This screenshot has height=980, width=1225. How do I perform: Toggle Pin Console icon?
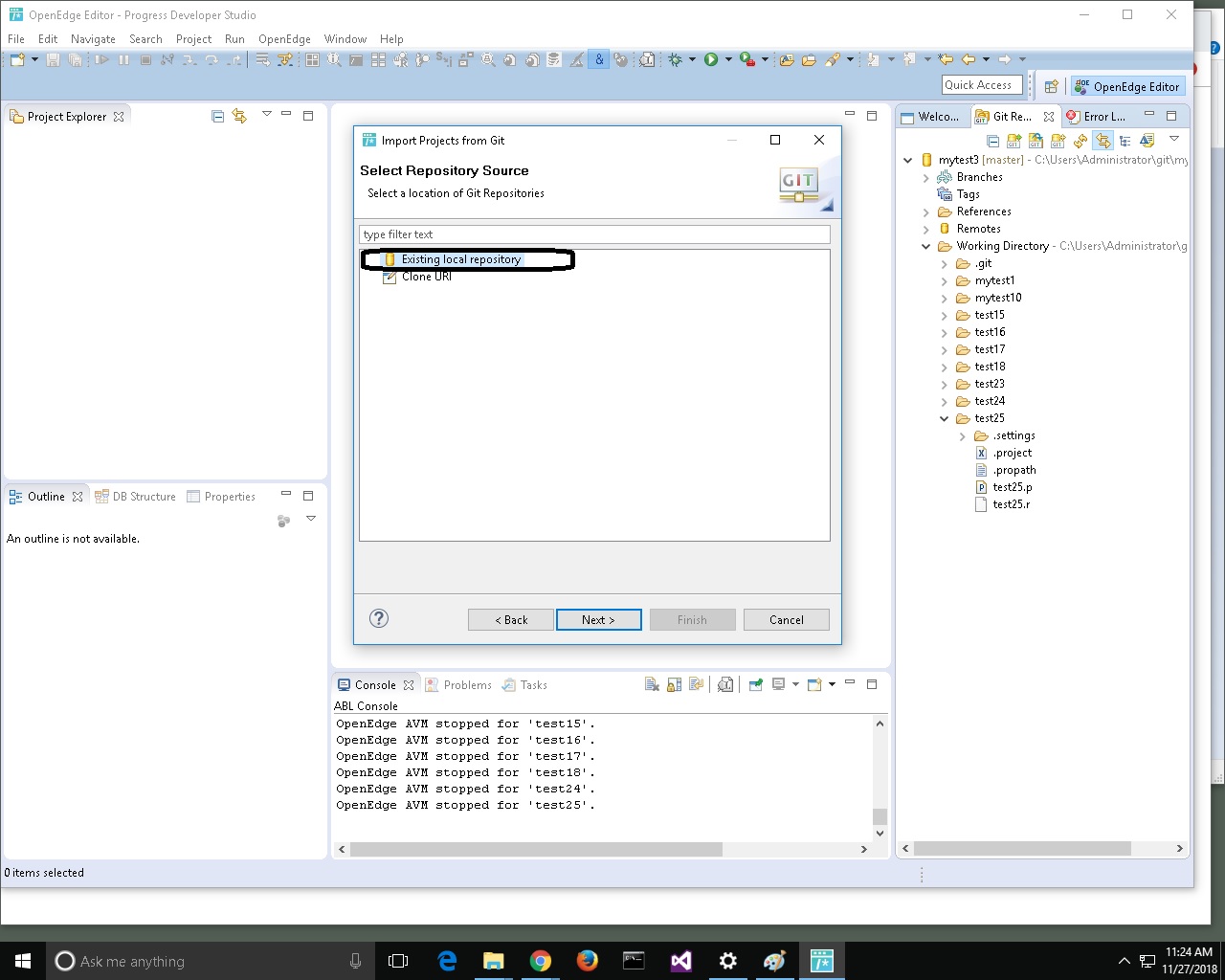(x=756, y=684)
